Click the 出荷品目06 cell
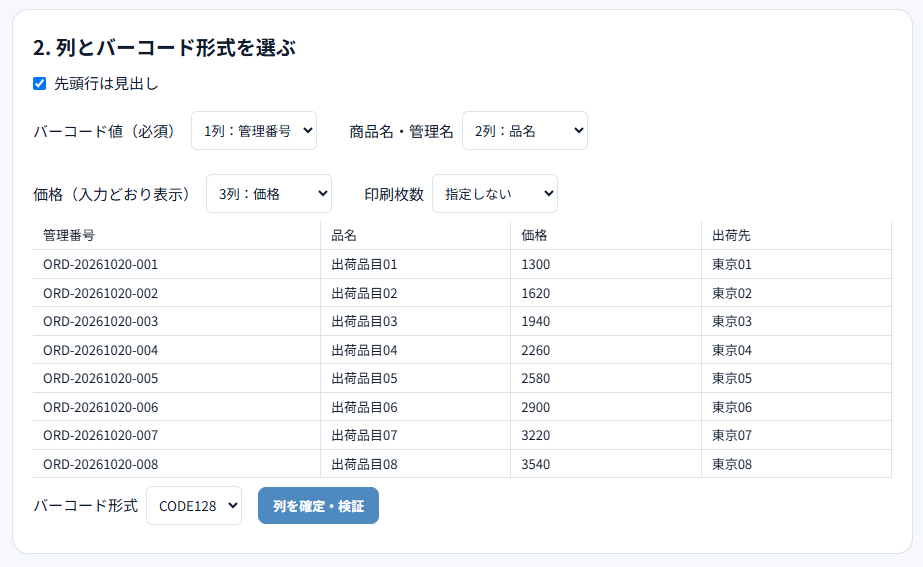 (x=416, y=407)
